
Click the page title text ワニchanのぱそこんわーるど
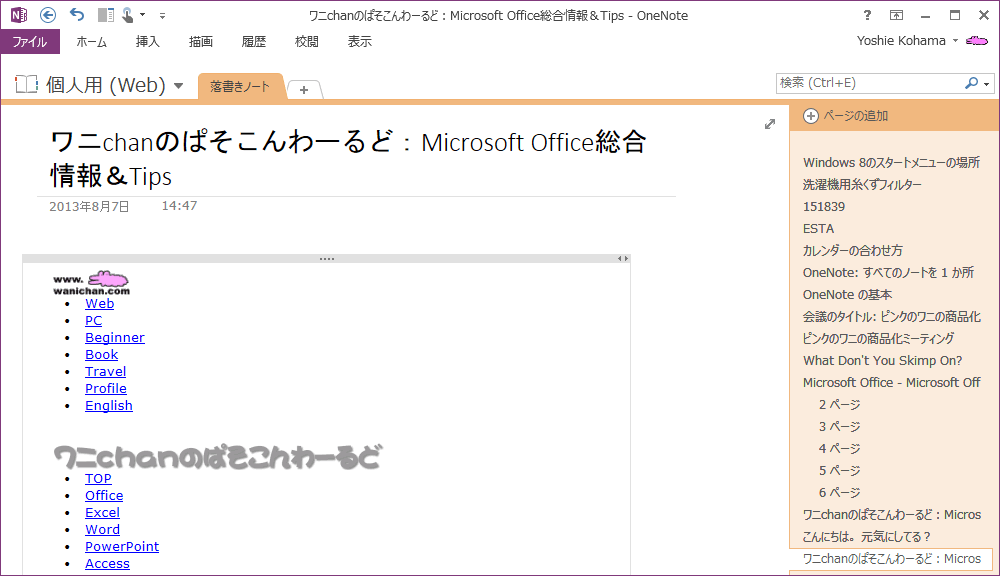coord(221,142)
